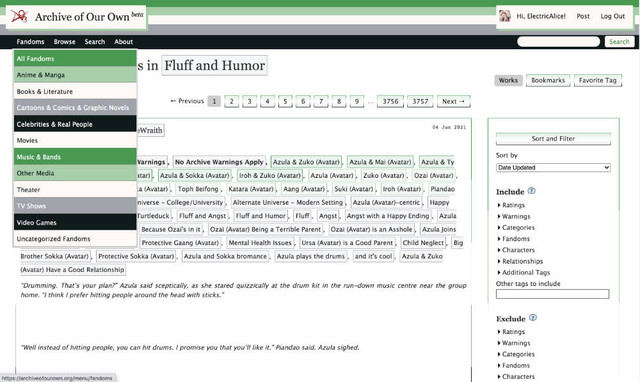Click the Log Out link

(x=612, y=16)
